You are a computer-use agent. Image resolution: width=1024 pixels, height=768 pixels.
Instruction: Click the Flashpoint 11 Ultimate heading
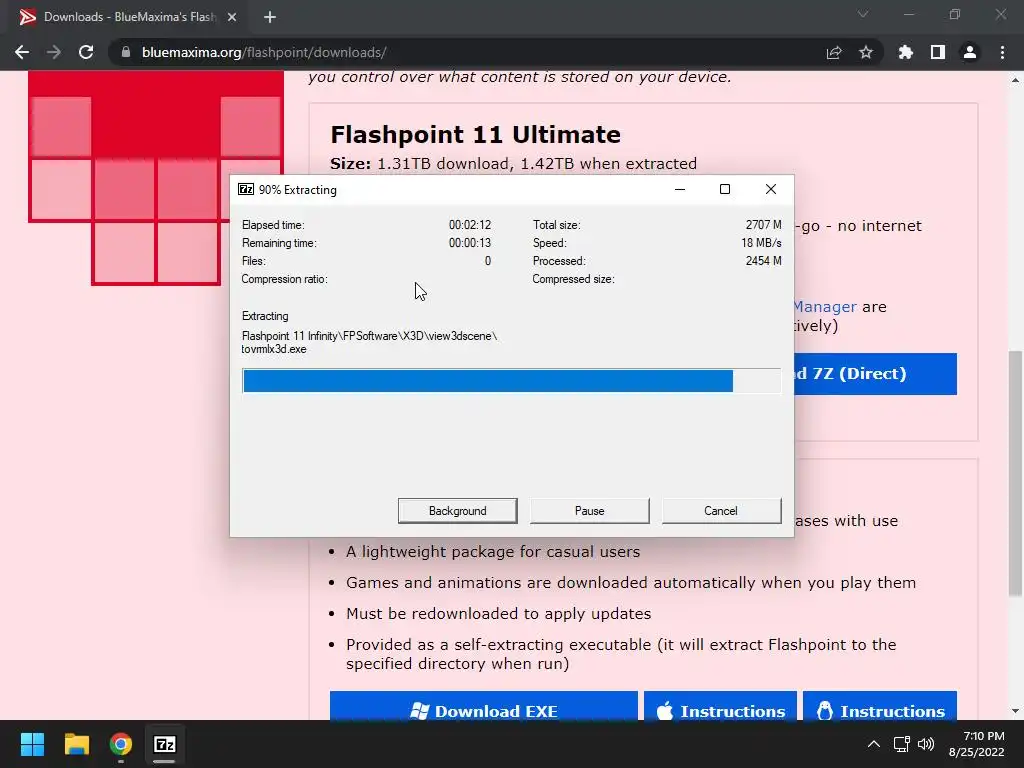[x=475, y=135]
